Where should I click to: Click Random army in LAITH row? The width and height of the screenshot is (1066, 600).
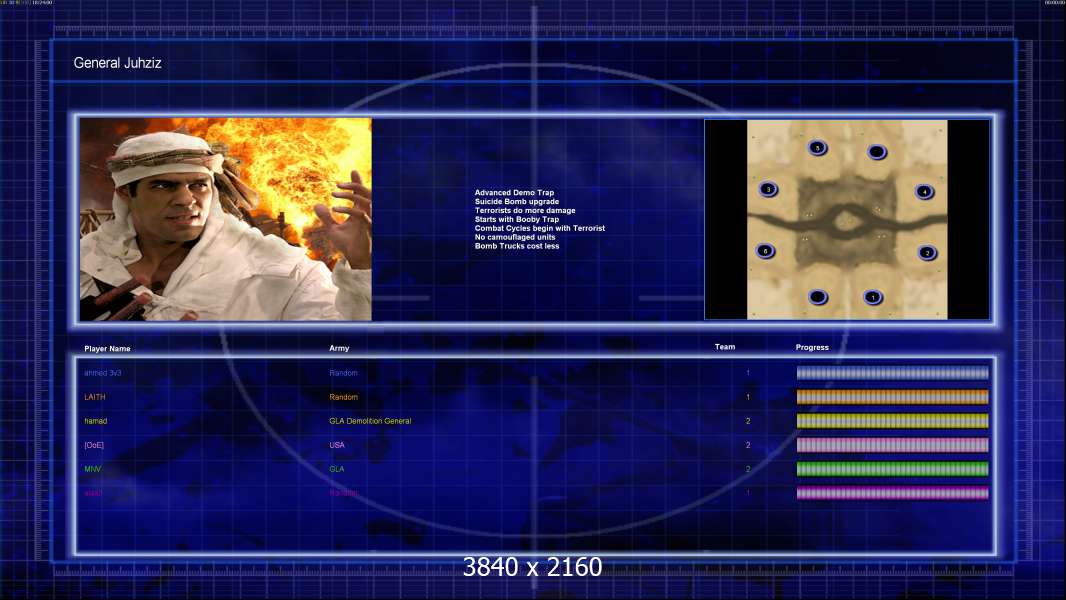(x=343, y=397)
